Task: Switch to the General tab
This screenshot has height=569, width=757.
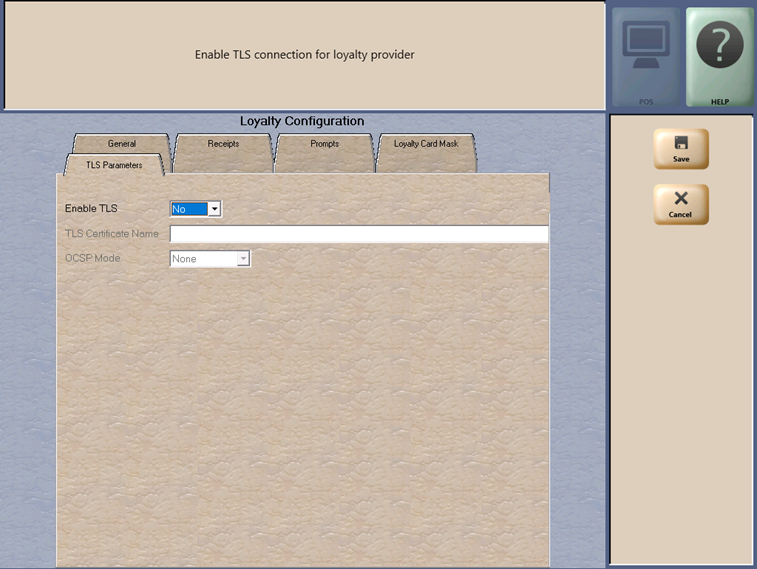Action: (x=121, y=144)
